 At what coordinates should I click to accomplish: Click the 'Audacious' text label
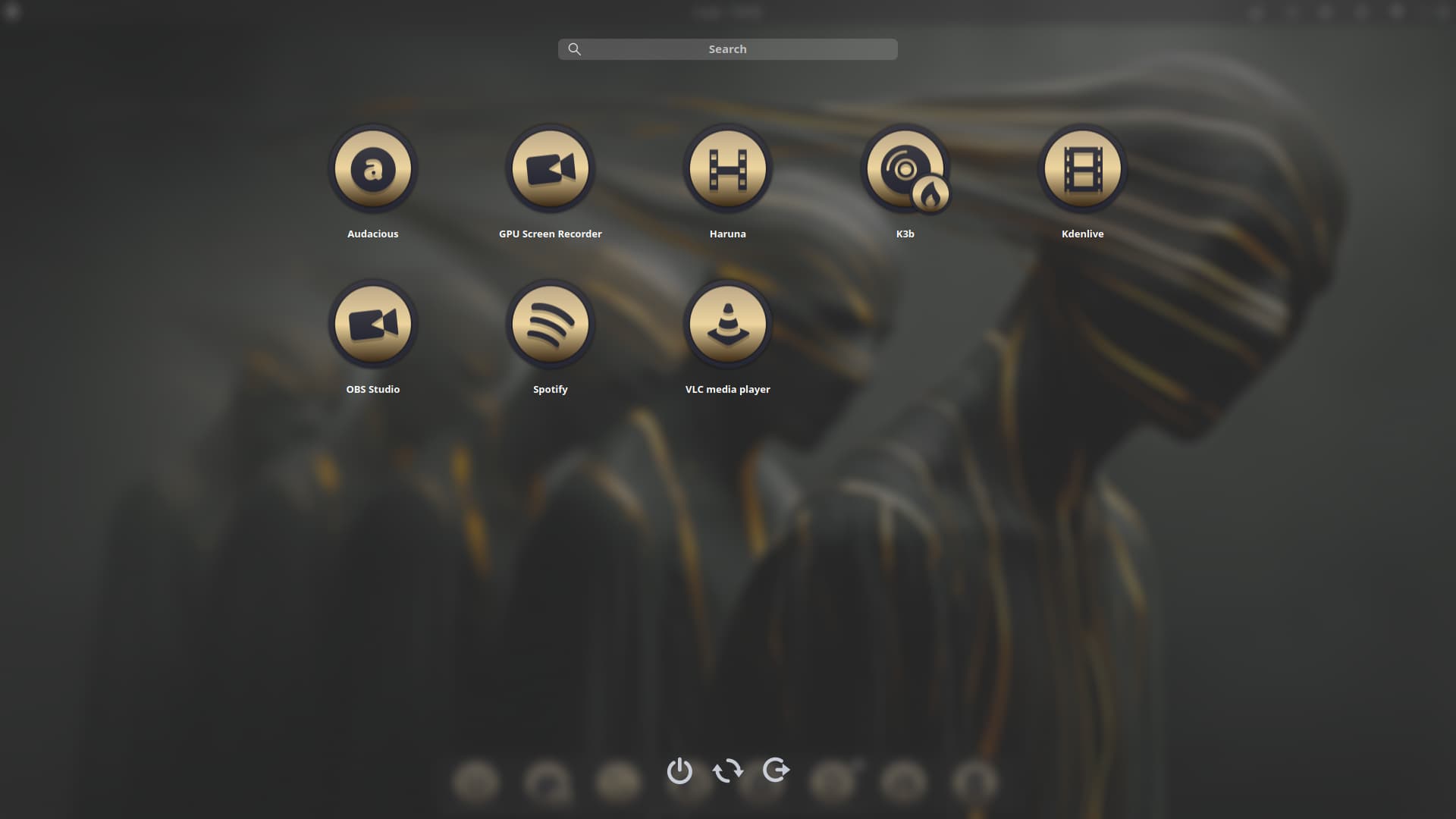click(x=372, y=234)
